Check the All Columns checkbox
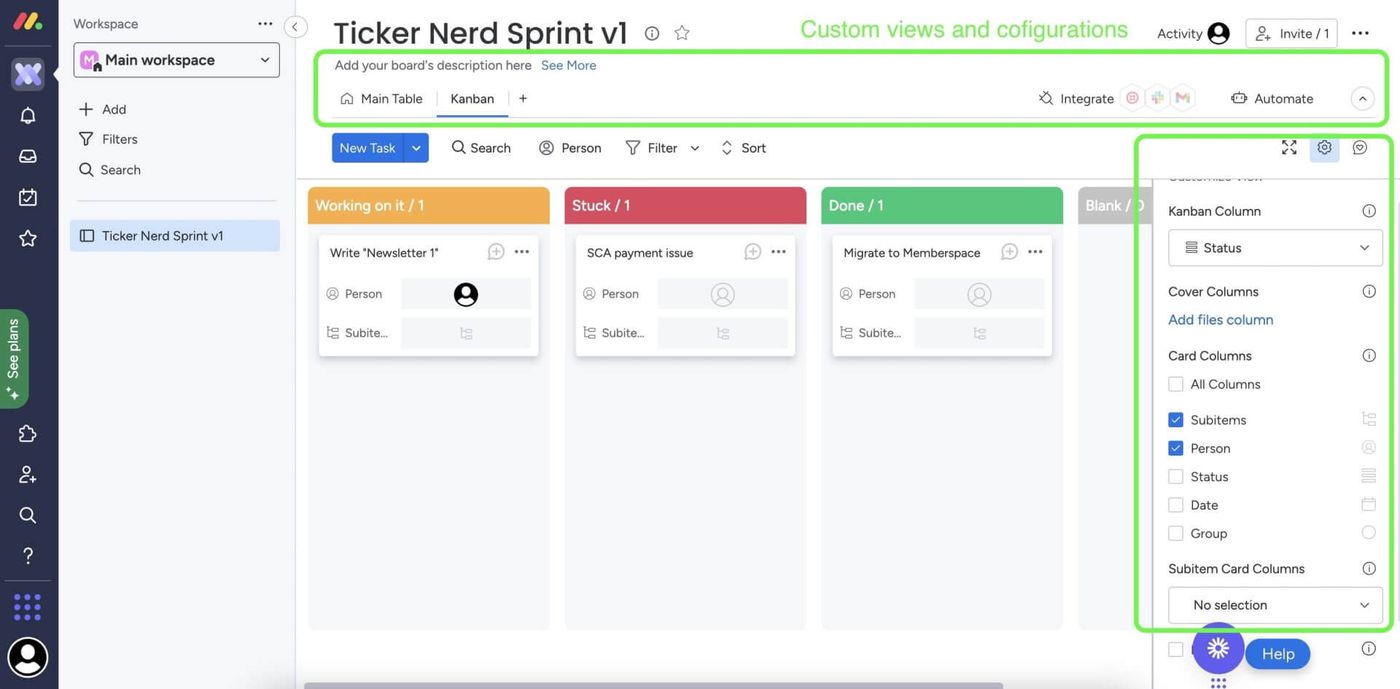 [x=1176, y=384]
